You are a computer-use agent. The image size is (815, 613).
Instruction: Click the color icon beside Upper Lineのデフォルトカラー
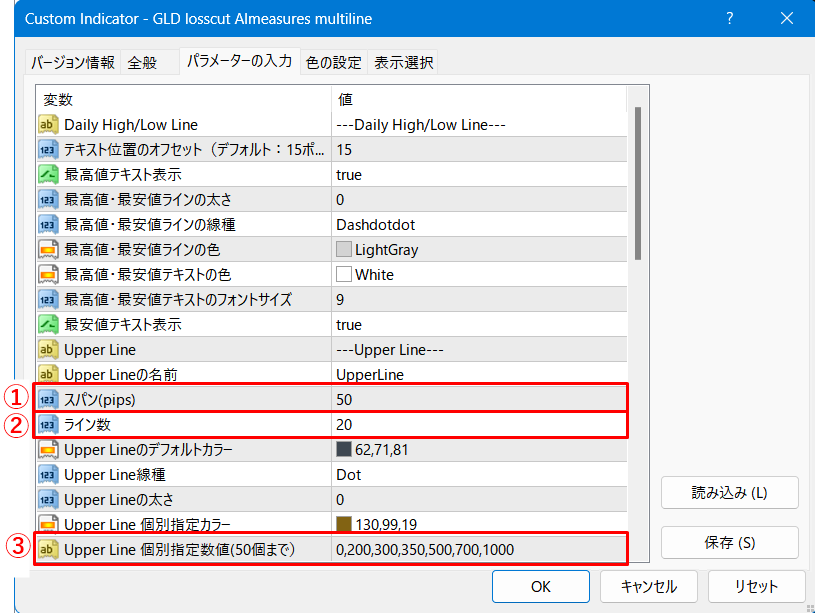coord(48,450)
